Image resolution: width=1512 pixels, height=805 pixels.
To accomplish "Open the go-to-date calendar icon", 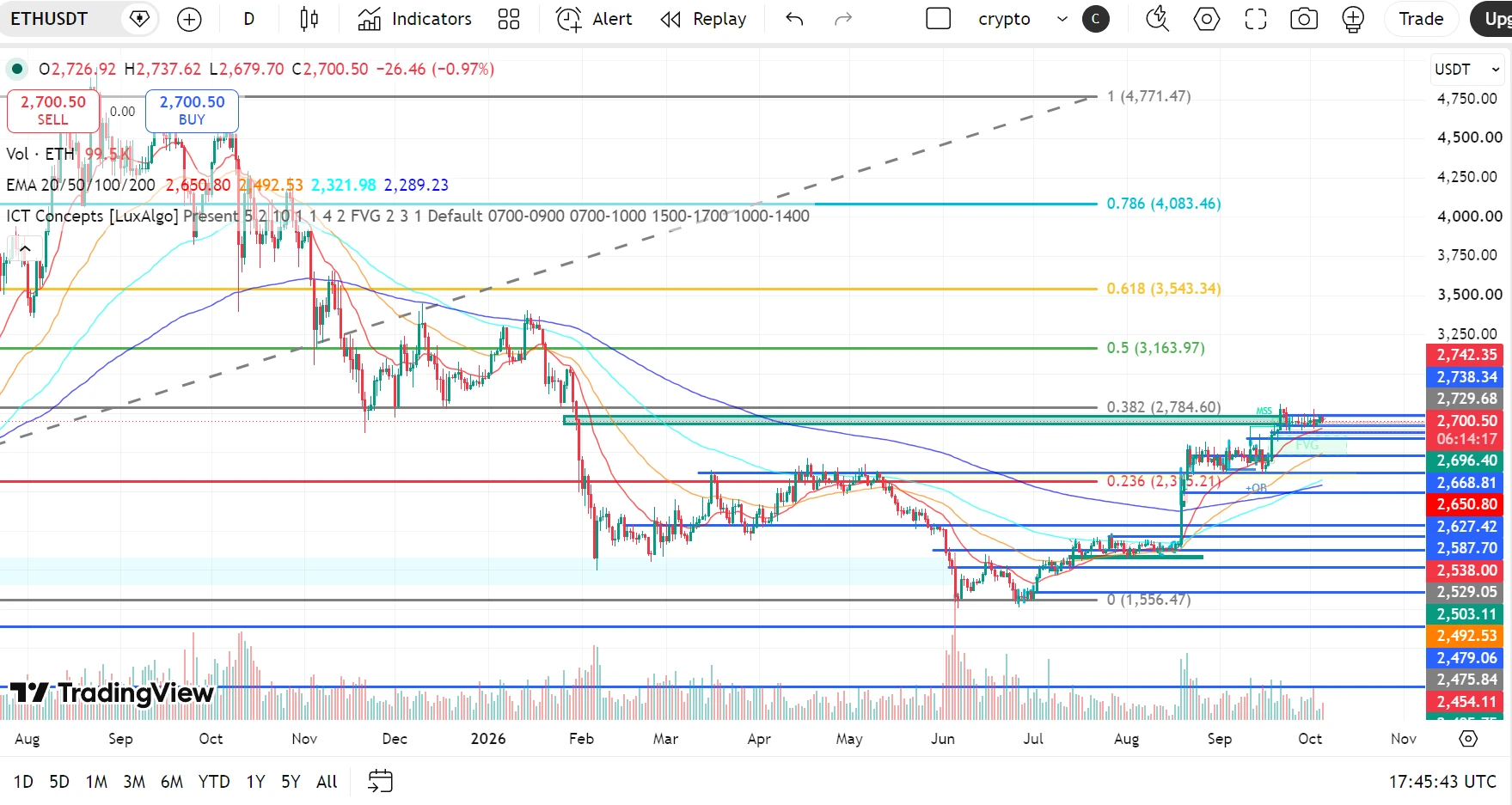I will pos(380,781).
